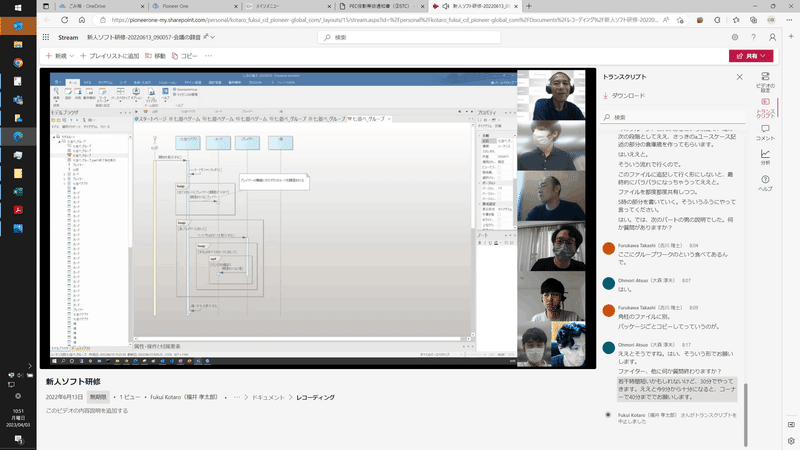The height and width of the screenshot is (450, 800).
Task: Click the transcript panel scrollbar
Action: pyautogui.click(x=745, y=413)
